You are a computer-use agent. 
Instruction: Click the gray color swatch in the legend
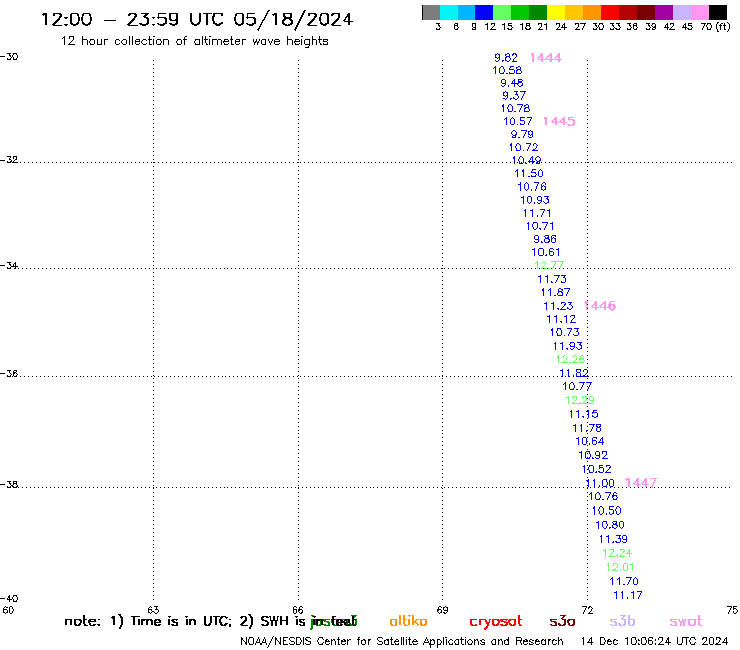[431, 12]
